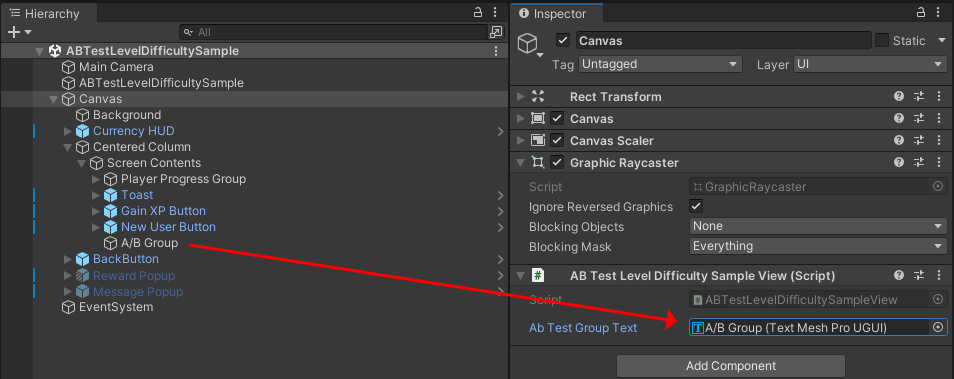The width and height of the screenshot is (954, 379).
Task: Disable Graphic Raycaster component checkbox
Action: pyautogui.click(x=557, y=162)
